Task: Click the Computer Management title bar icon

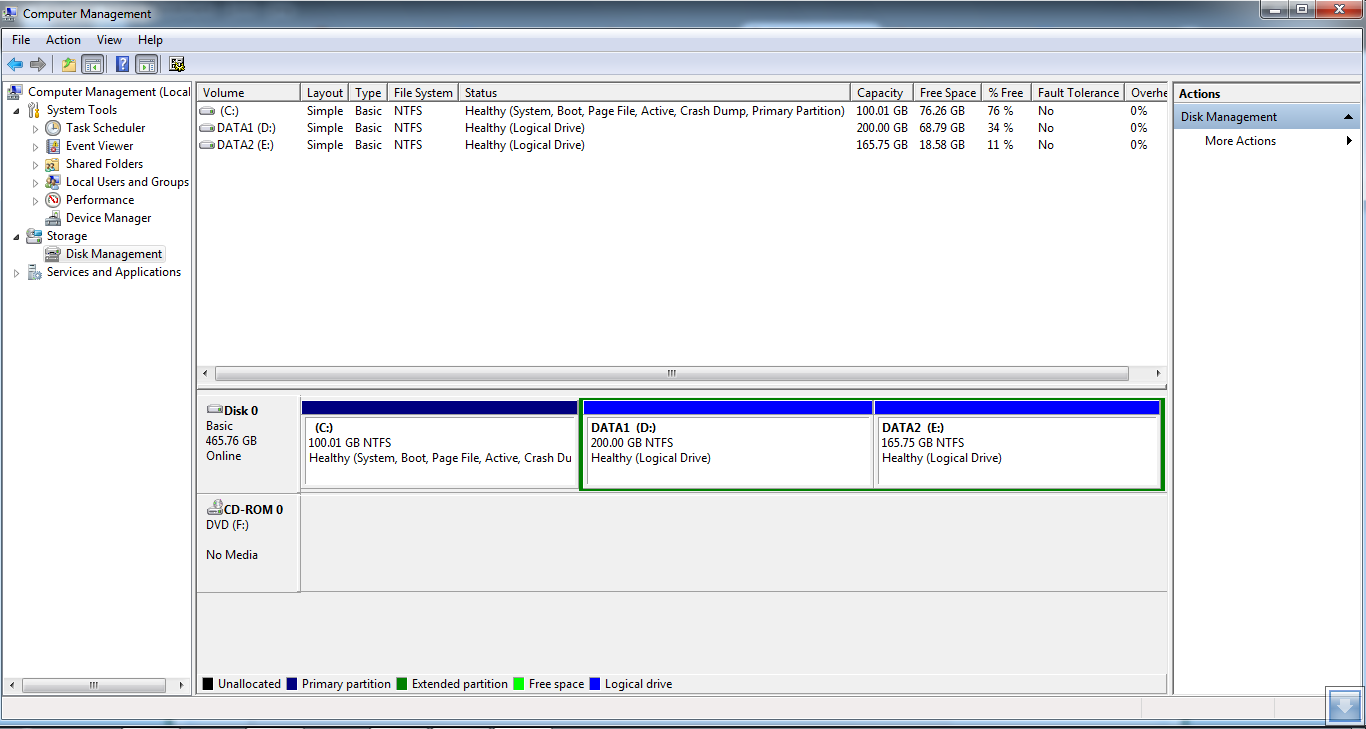Action: coord(10,14)
